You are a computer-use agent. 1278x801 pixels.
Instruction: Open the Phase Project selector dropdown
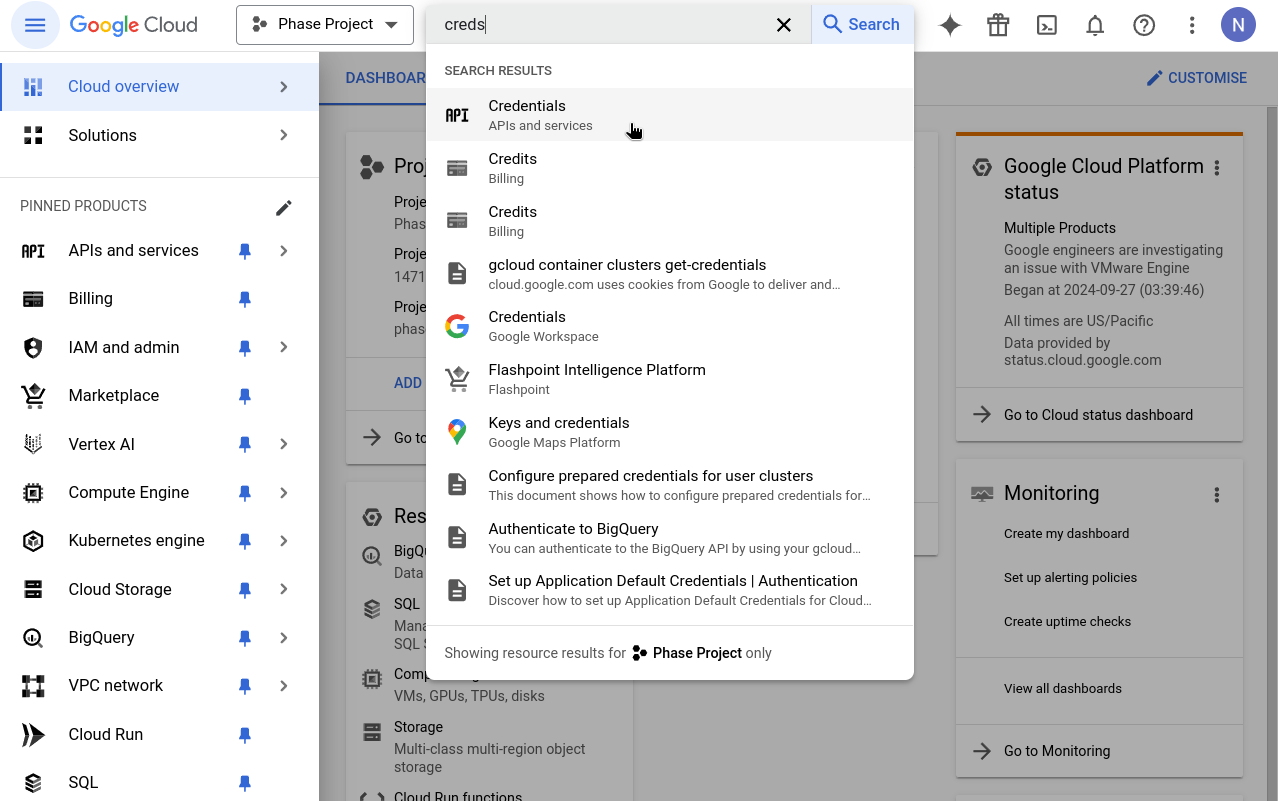point(325,25)
